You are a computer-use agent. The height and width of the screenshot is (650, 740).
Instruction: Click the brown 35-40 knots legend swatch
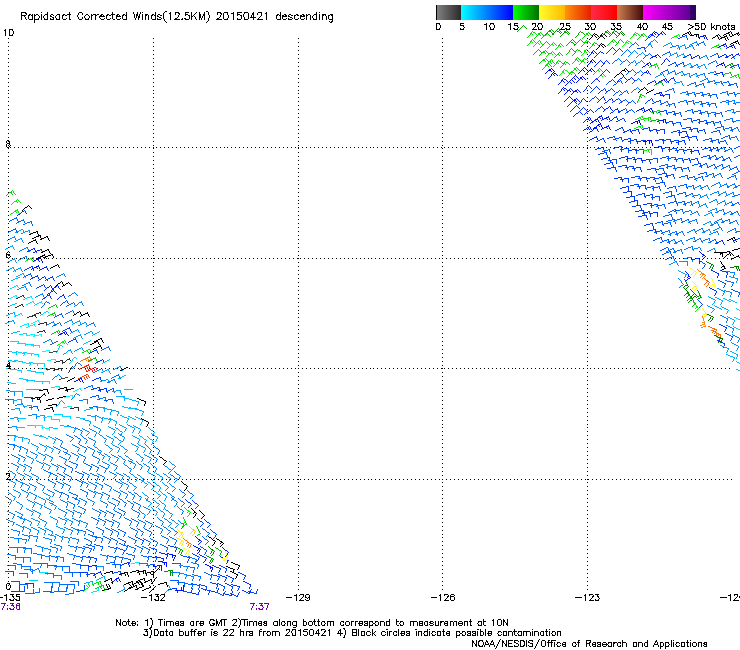pos(630,12)
